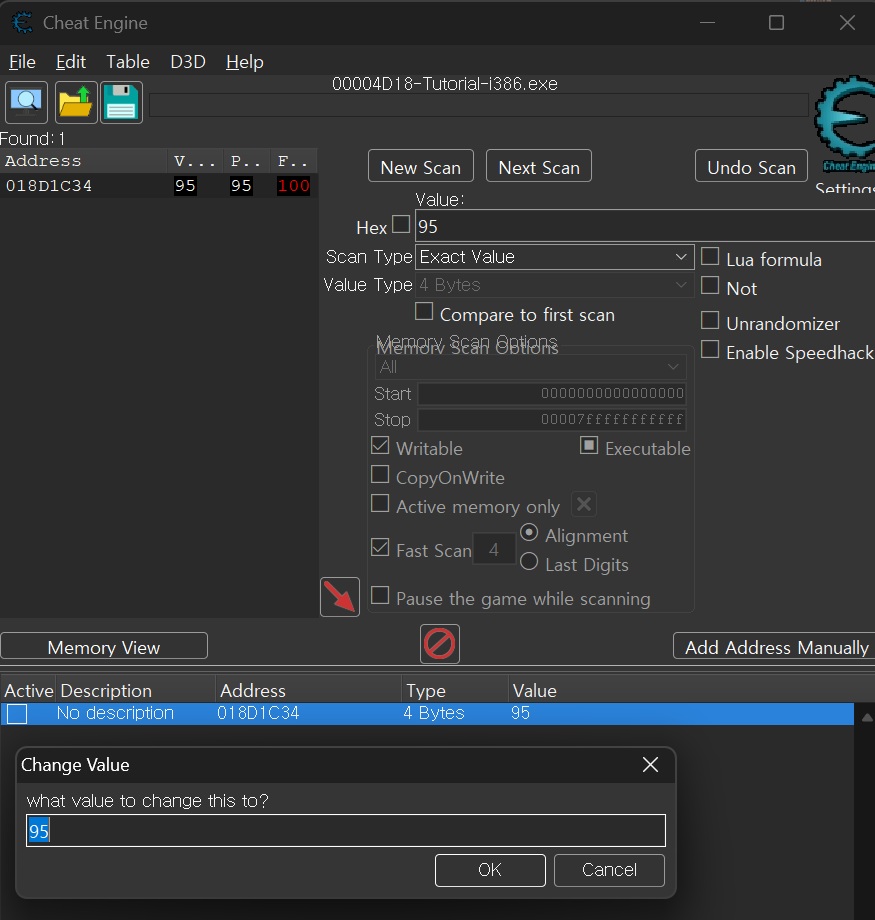The width and height of the screenshot is (875, 920).
Task: Open the Table menu
Action: (128, 62)
